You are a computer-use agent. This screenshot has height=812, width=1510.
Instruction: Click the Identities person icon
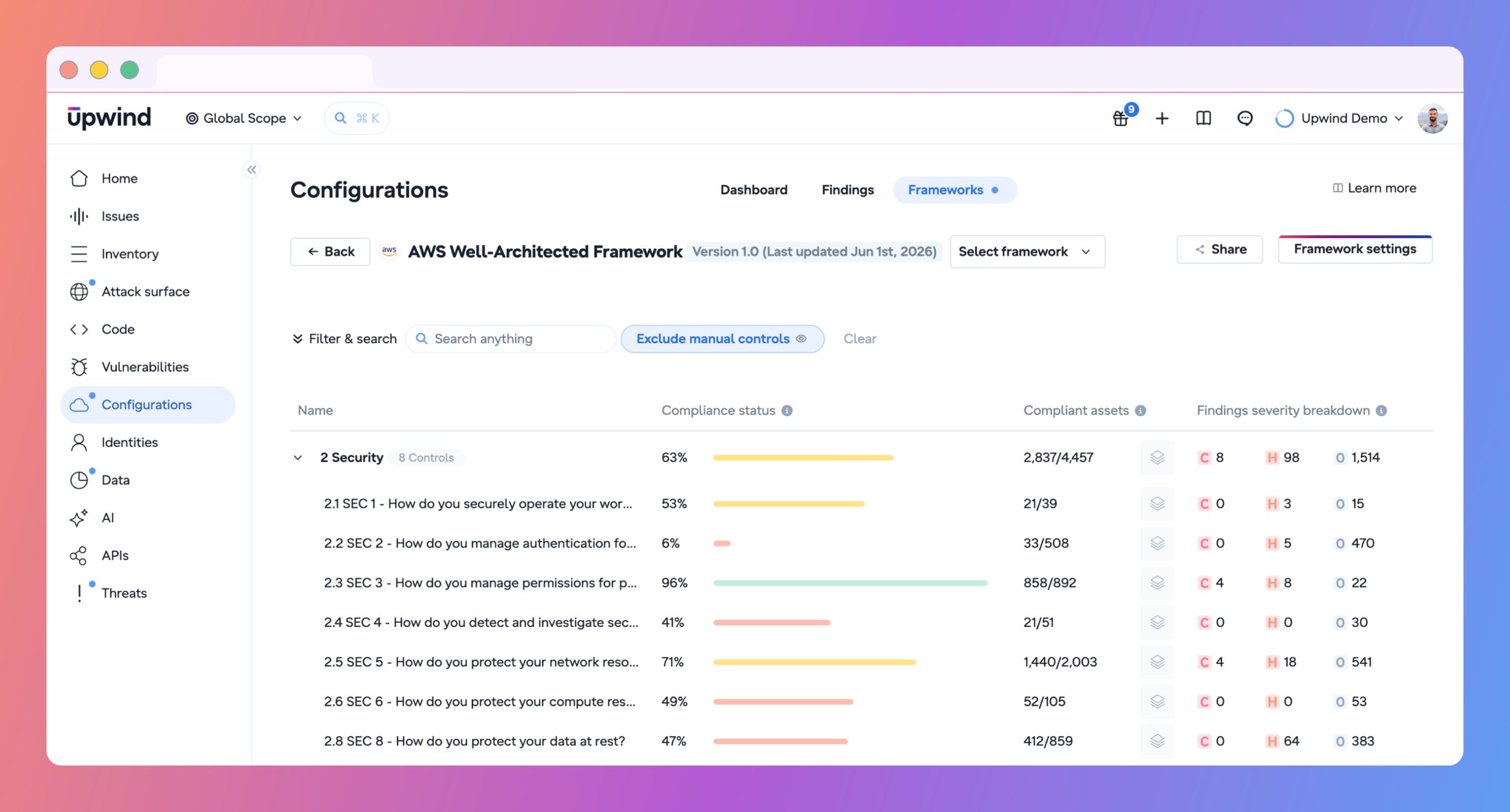79,442
